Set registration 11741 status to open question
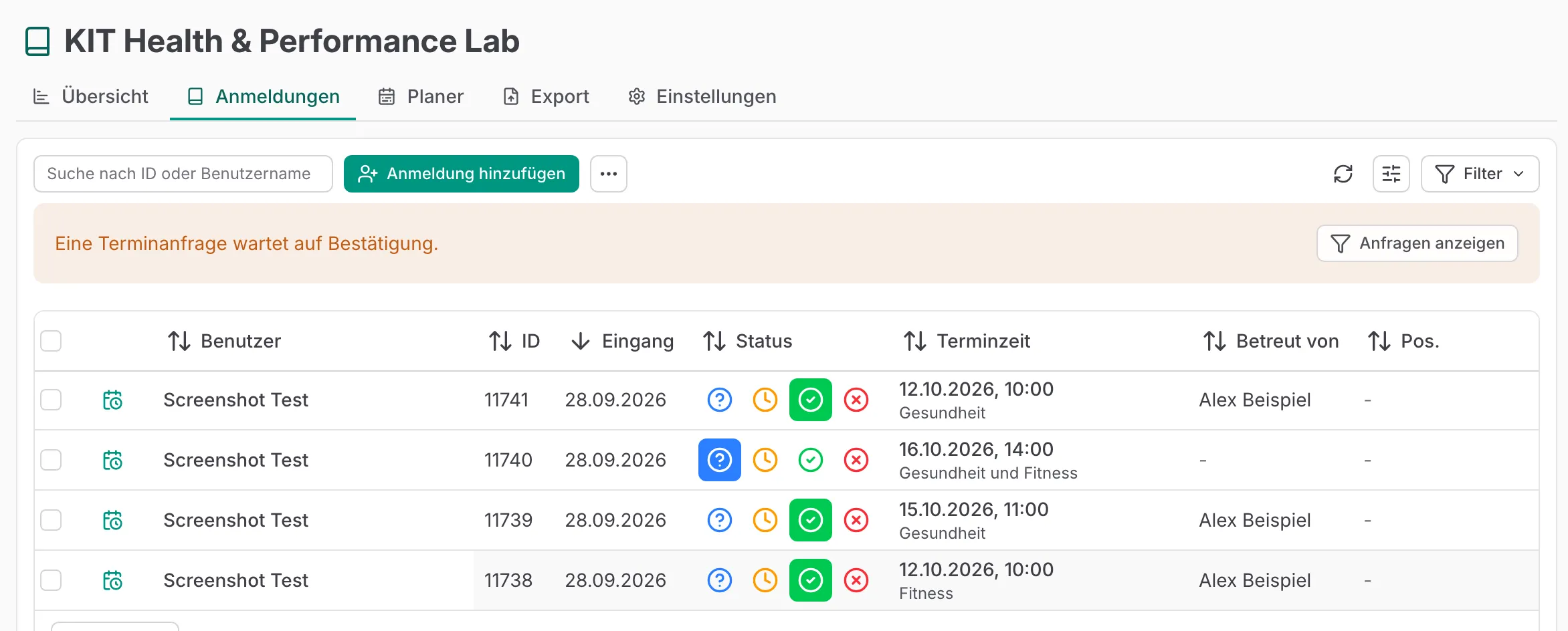This screenshot has height=631, width=1568. pos(720,400)
